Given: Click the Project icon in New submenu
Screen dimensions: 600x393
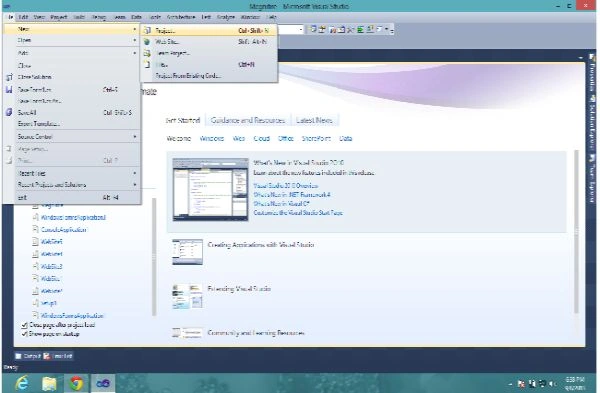Looking at the screenshot, I should (147, 30).
